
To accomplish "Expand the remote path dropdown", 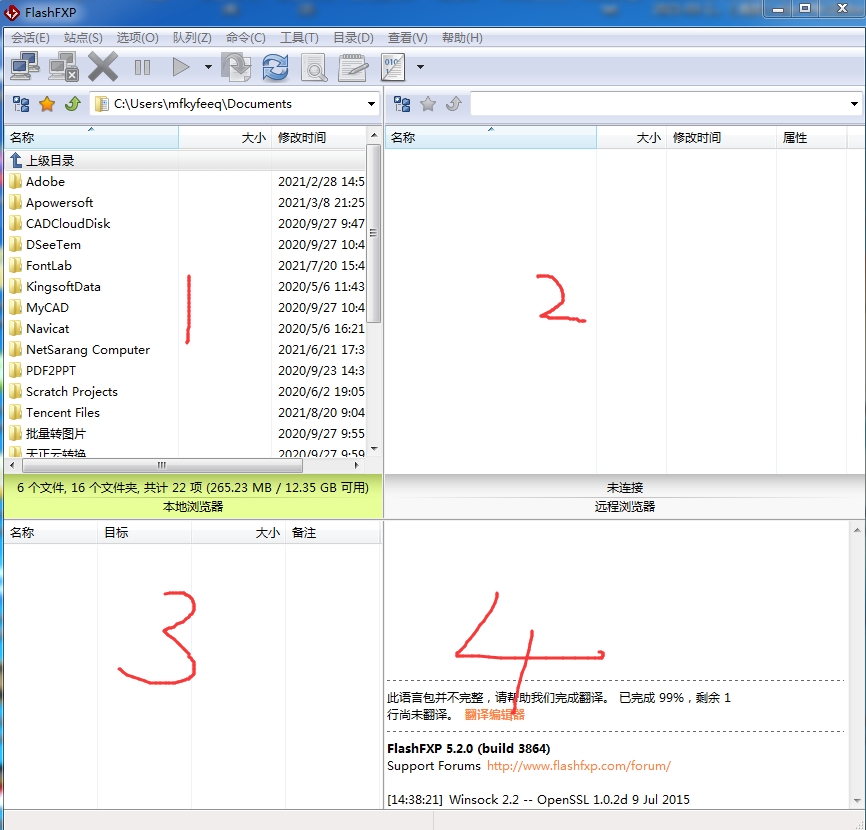I will point(854,104).
